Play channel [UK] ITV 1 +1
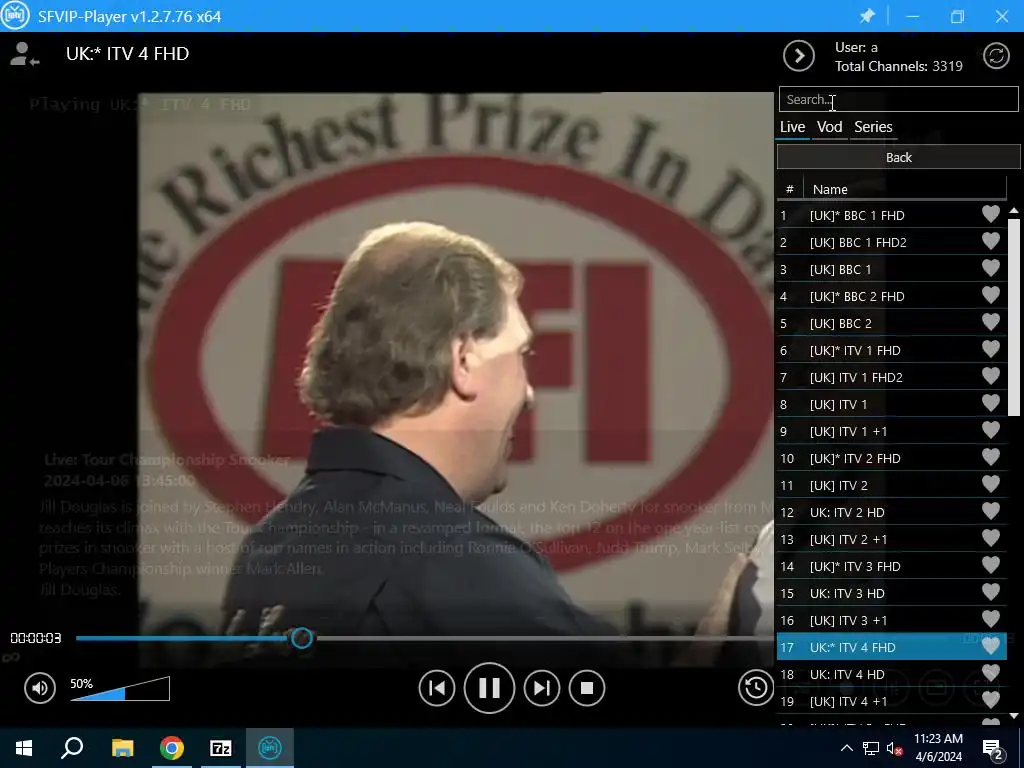 click(891, 431)
